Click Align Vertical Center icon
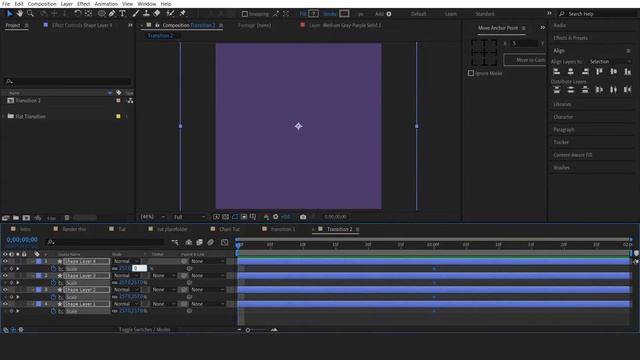Image resolution: width=640 pixels, height=360 pixels. (x=613, y=72)
